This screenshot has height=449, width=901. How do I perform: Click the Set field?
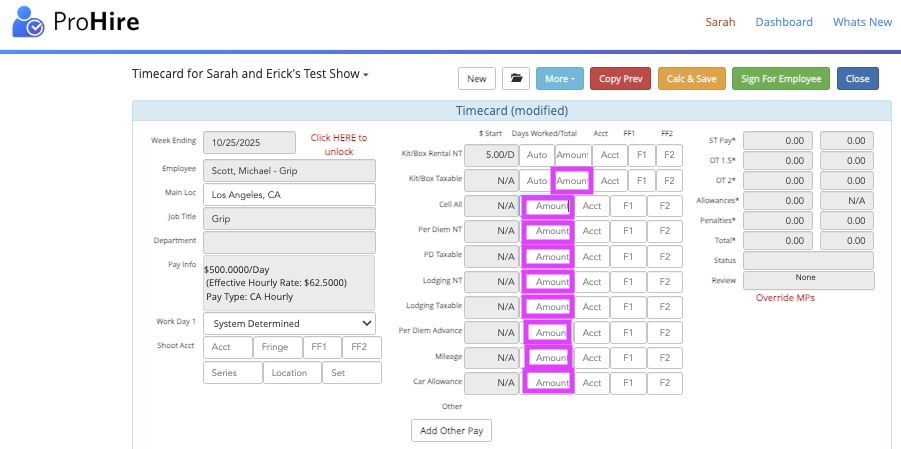(x=352, y=373)
